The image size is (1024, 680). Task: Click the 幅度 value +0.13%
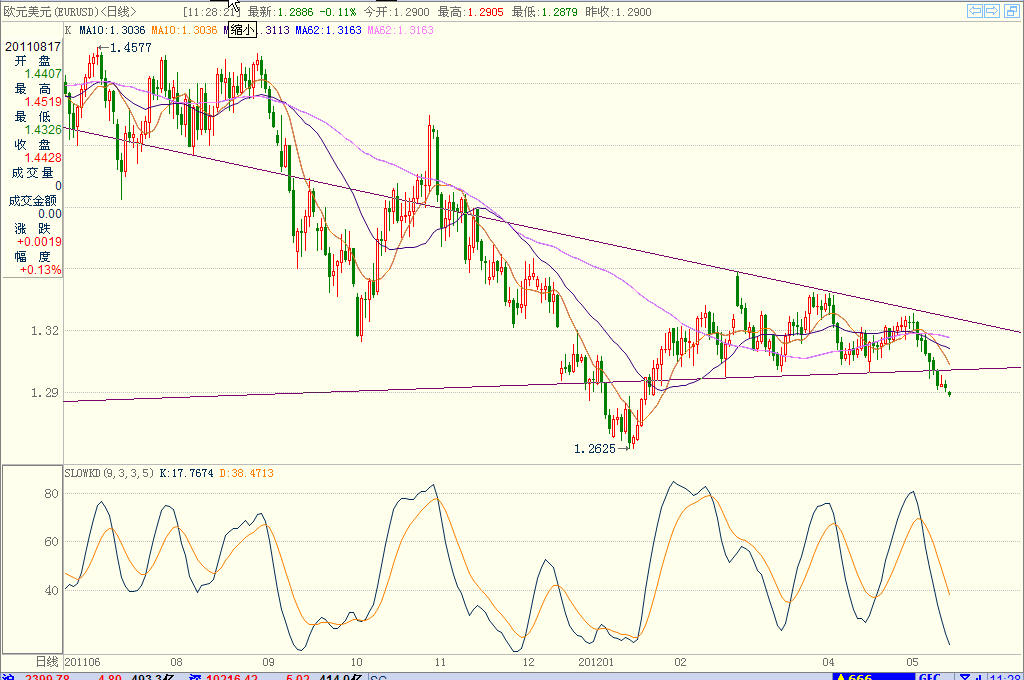pyautogui.click(x=40, y=270)
